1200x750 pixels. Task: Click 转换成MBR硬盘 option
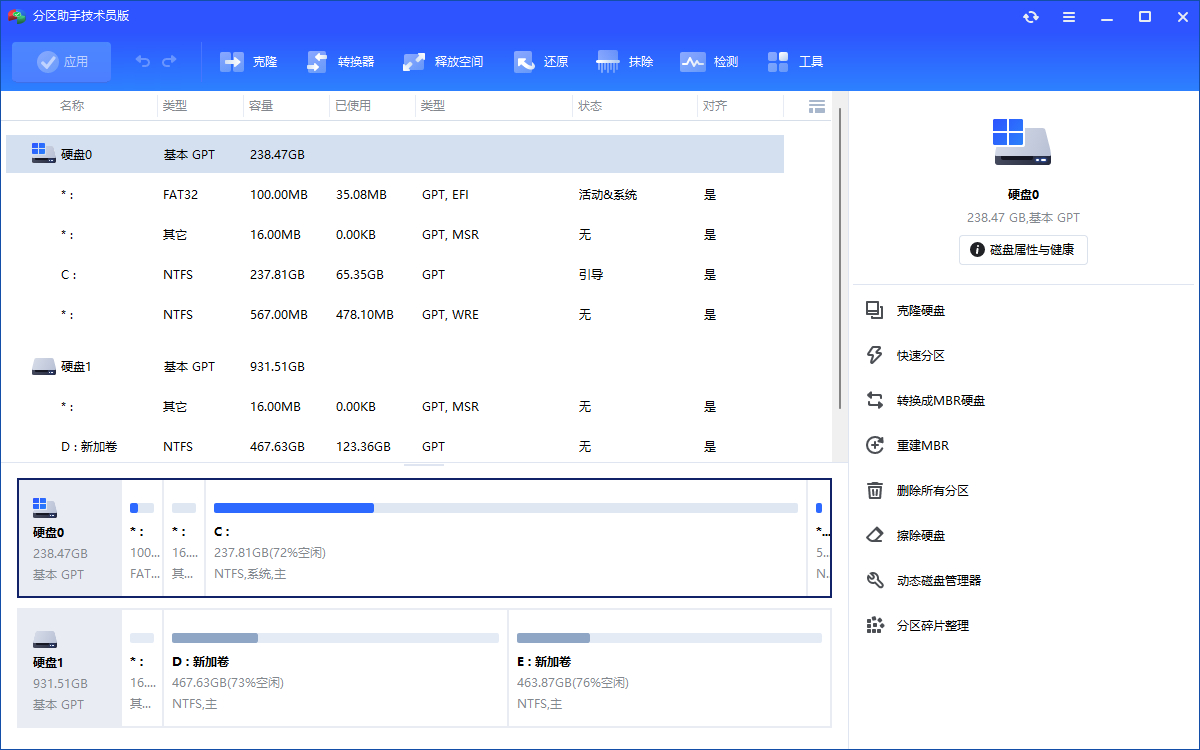coord(941,401)
